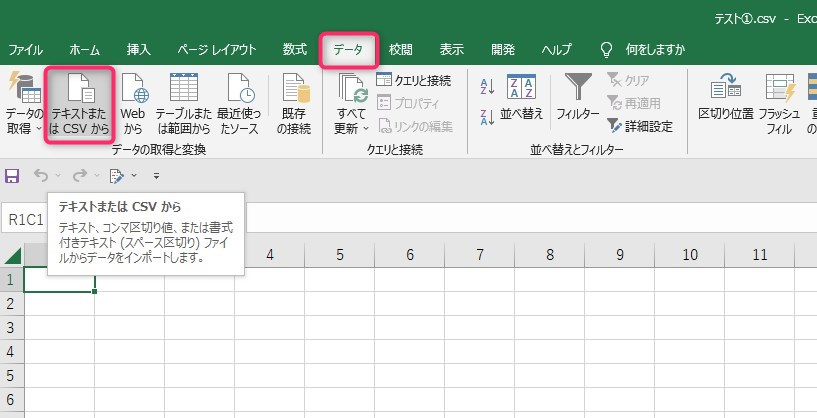
Task: Click the R1C1 name box
Action: pos(25,219)
